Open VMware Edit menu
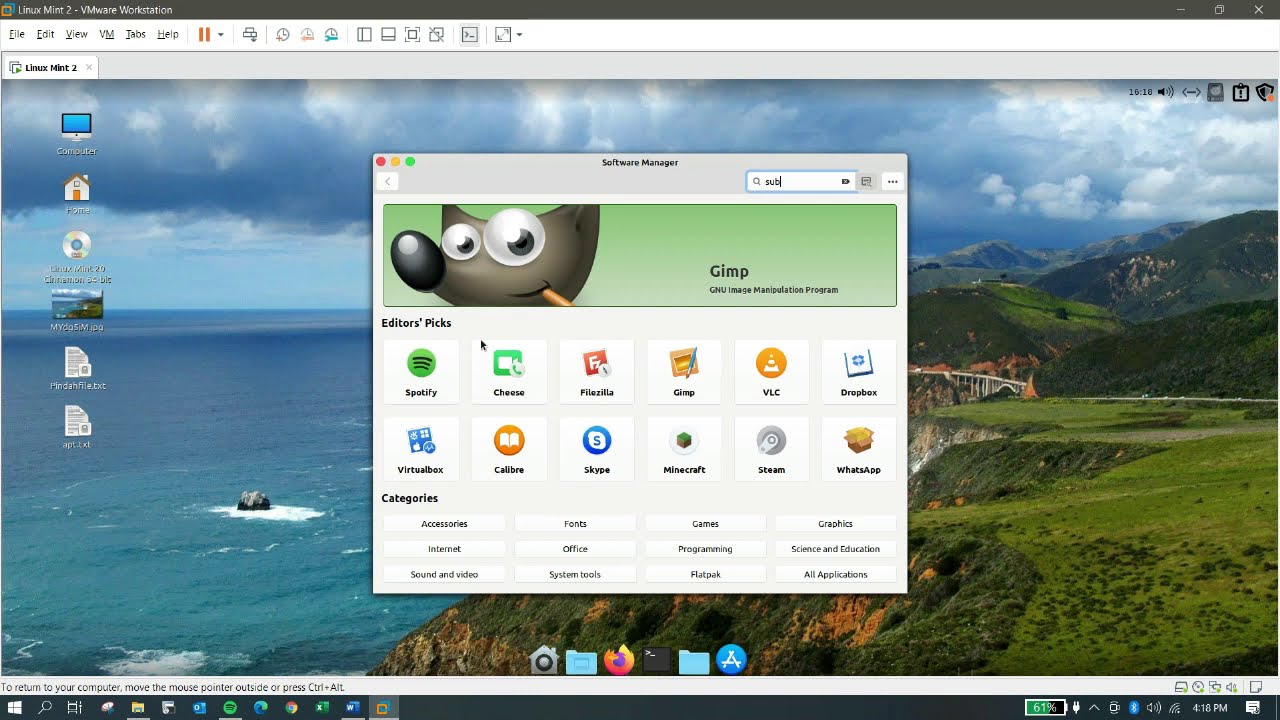 (x=46, y=34)
